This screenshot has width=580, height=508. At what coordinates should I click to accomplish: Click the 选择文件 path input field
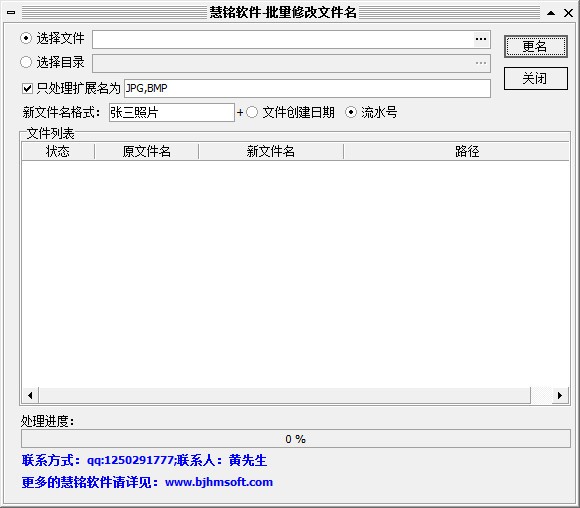pos(283,39)
